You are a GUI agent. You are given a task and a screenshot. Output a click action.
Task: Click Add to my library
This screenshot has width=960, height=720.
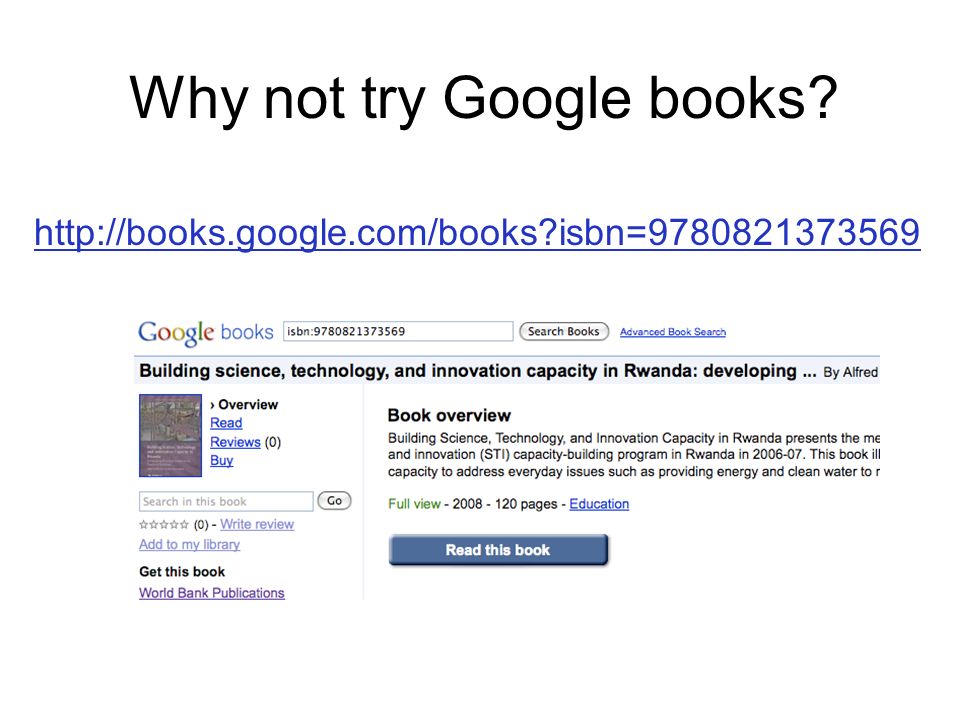coord(189,544)
